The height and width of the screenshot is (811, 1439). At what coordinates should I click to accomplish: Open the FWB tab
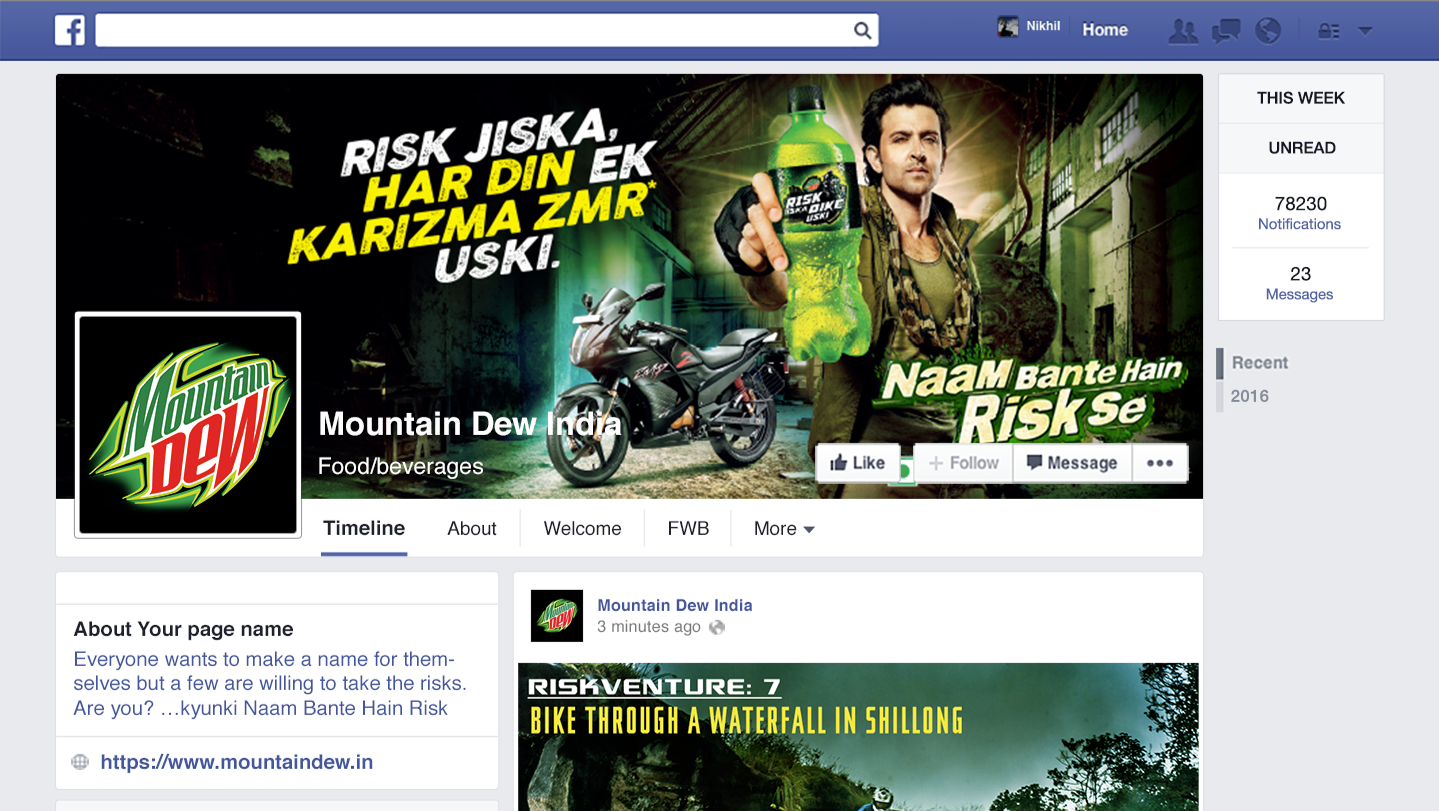688,529
